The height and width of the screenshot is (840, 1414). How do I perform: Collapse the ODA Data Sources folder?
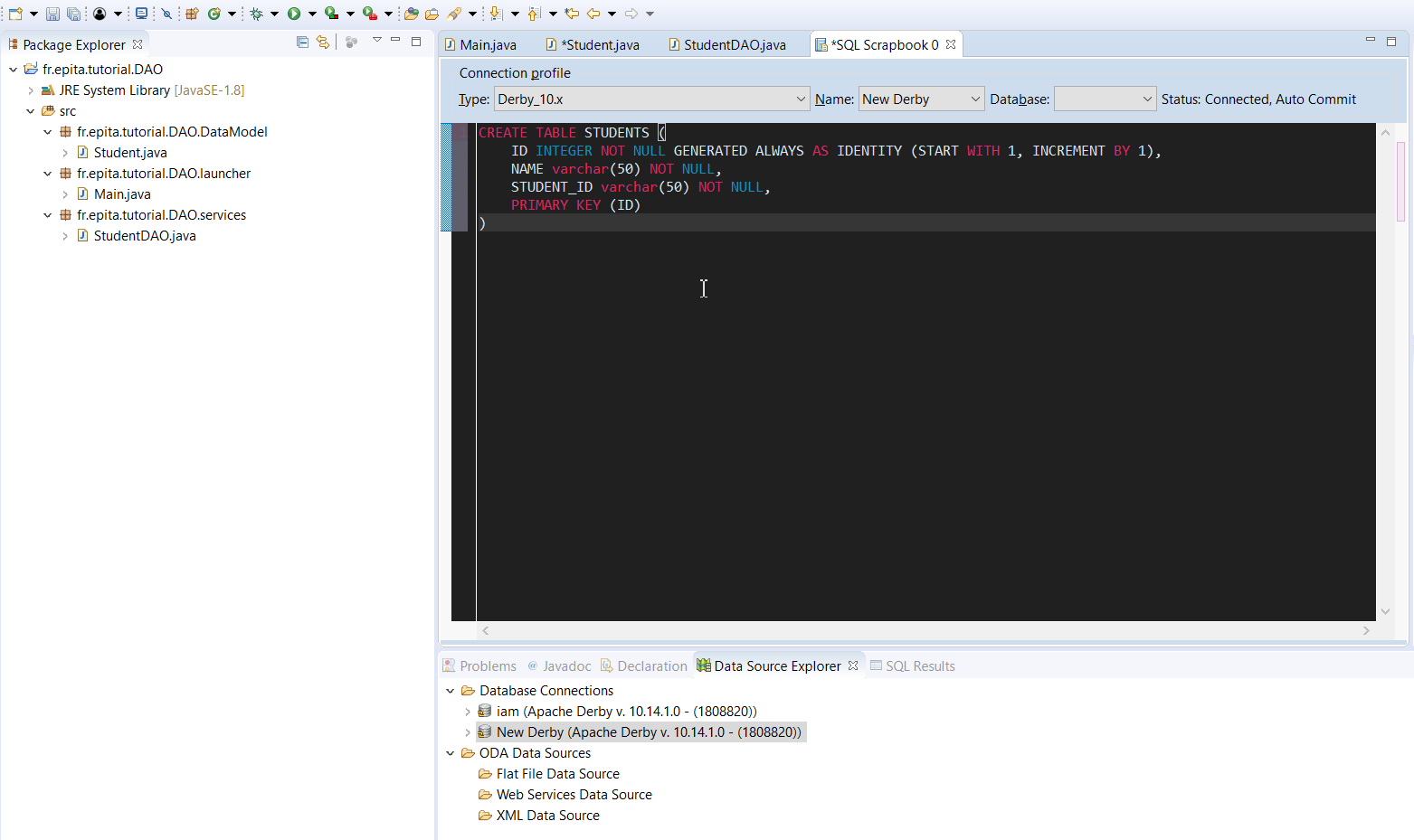point(451,753)
